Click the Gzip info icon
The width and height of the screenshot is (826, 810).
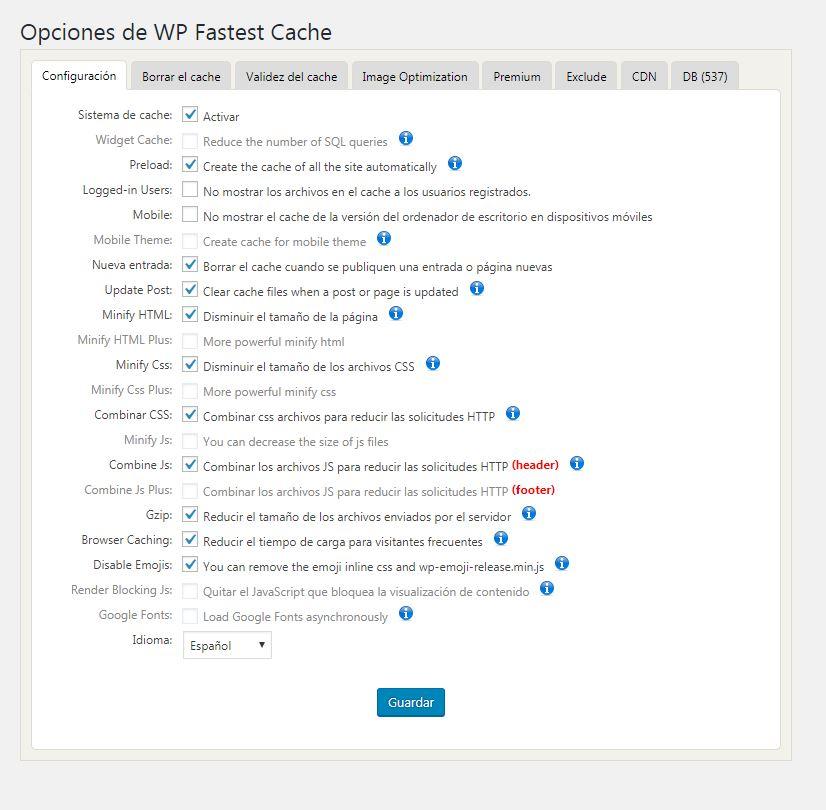tap(529, 513)
